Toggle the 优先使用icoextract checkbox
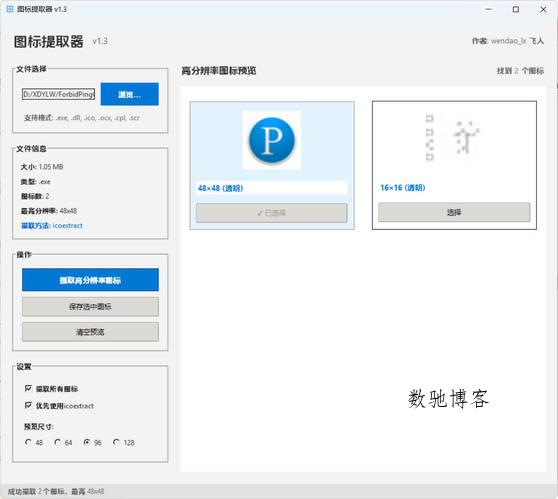Image resolution: width=558 pixels, height=499 pixels. click(28, 405)
